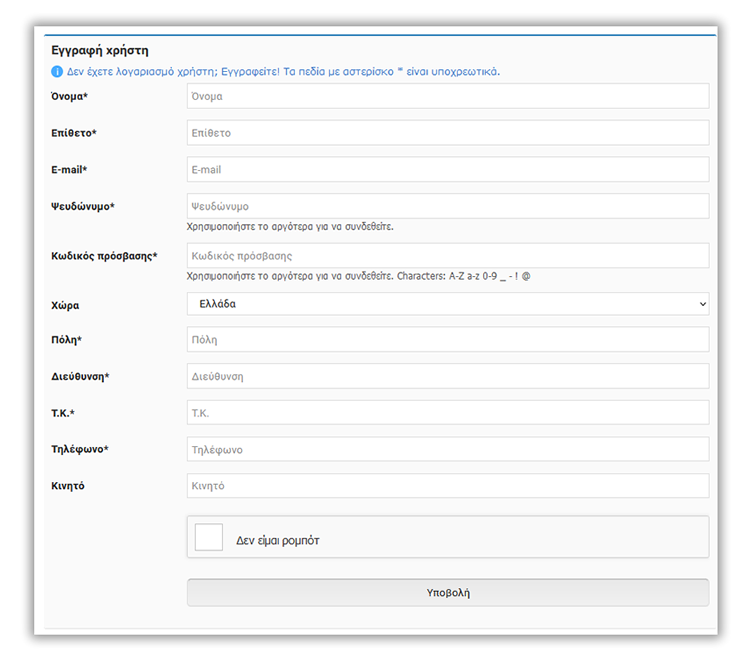Click the Τ.Κ. postal code field
The image size is (750, 668).
pyautogui.click(x=447, y=413)
